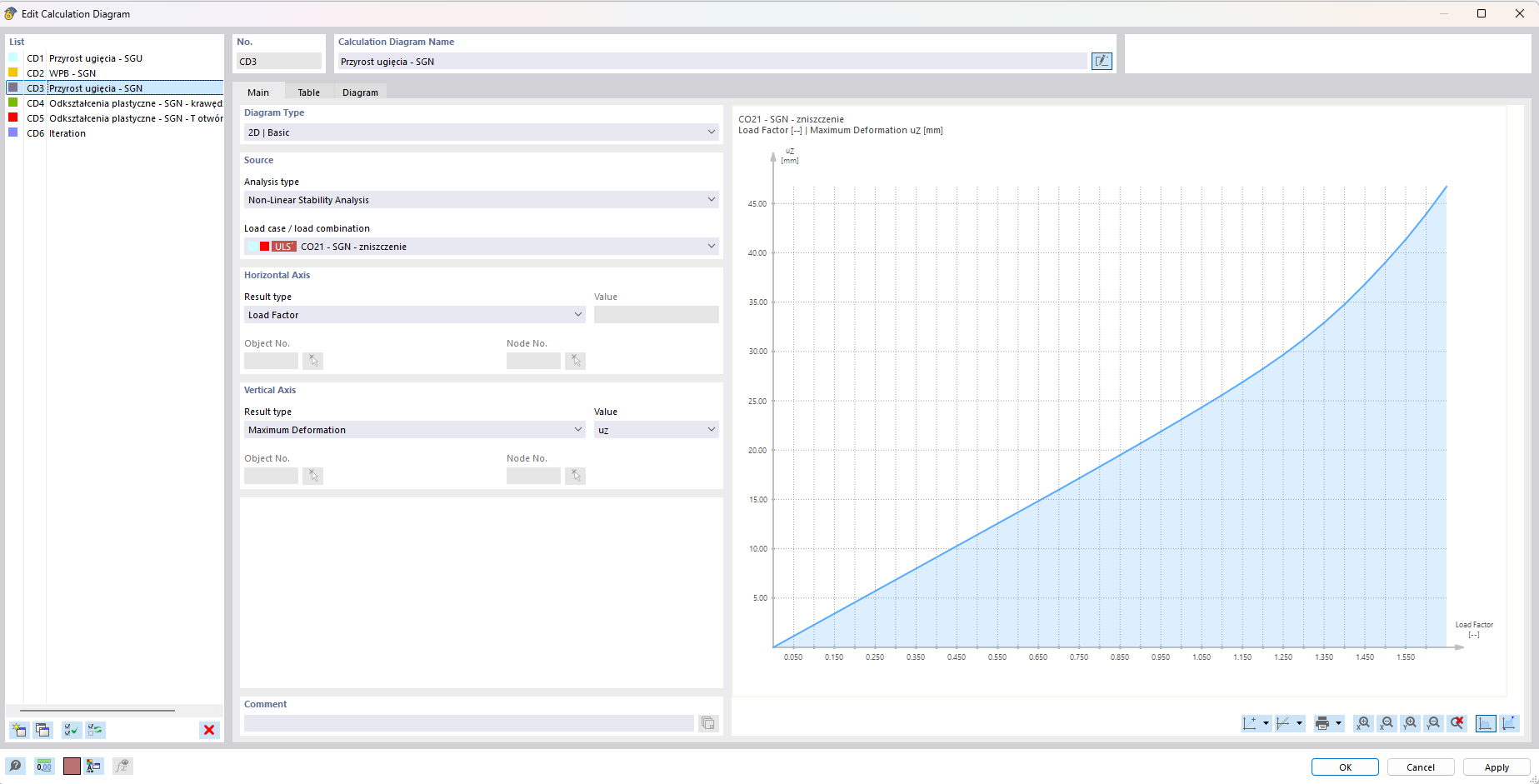Screen dimensions: 1539x784
Task: Open vertical axis Value uz dropdown
Action: [x=657, y=430]
